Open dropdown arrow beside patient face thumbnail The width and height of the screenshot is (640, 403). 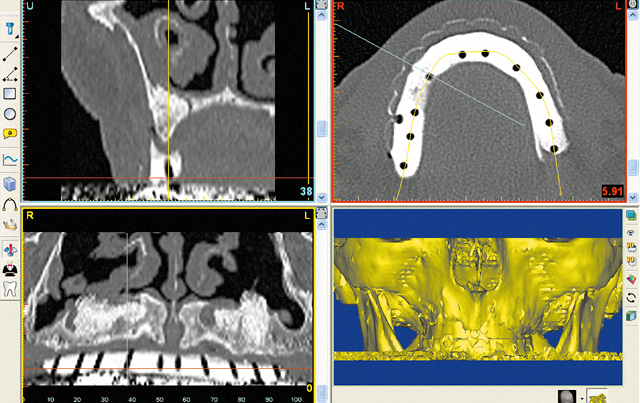tap(582, 396)
